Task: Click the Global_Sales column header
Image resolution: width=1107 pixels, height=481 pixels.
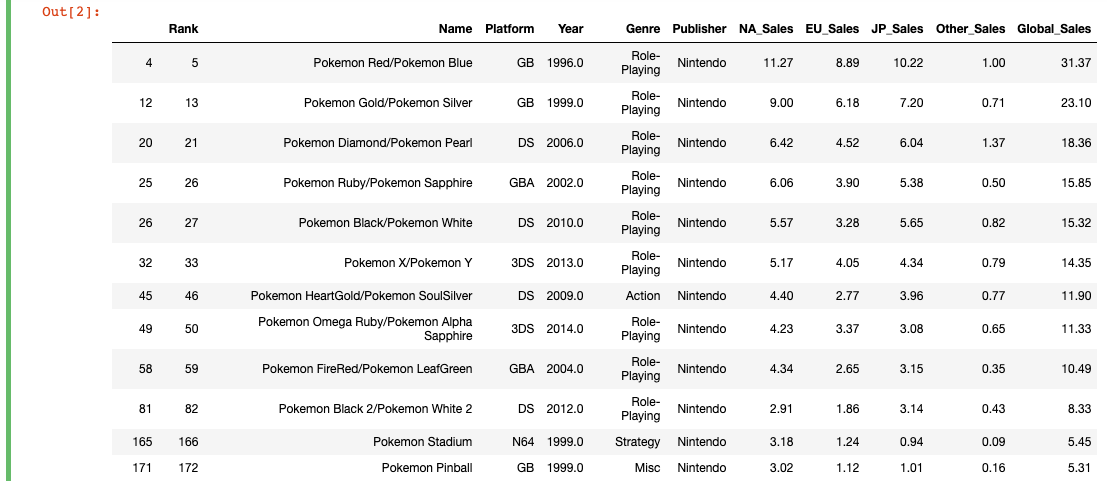Action: 1054,29
